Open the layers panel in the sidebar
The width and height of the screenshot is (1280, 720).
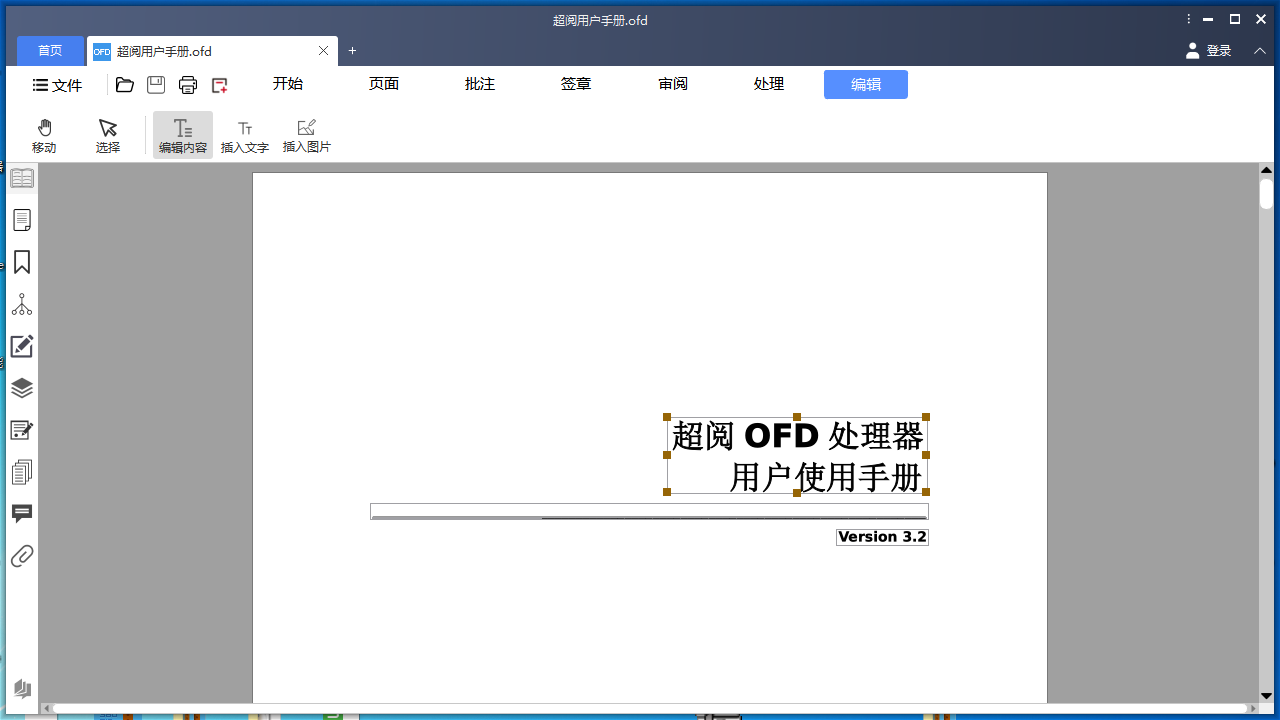click(22, 388)
